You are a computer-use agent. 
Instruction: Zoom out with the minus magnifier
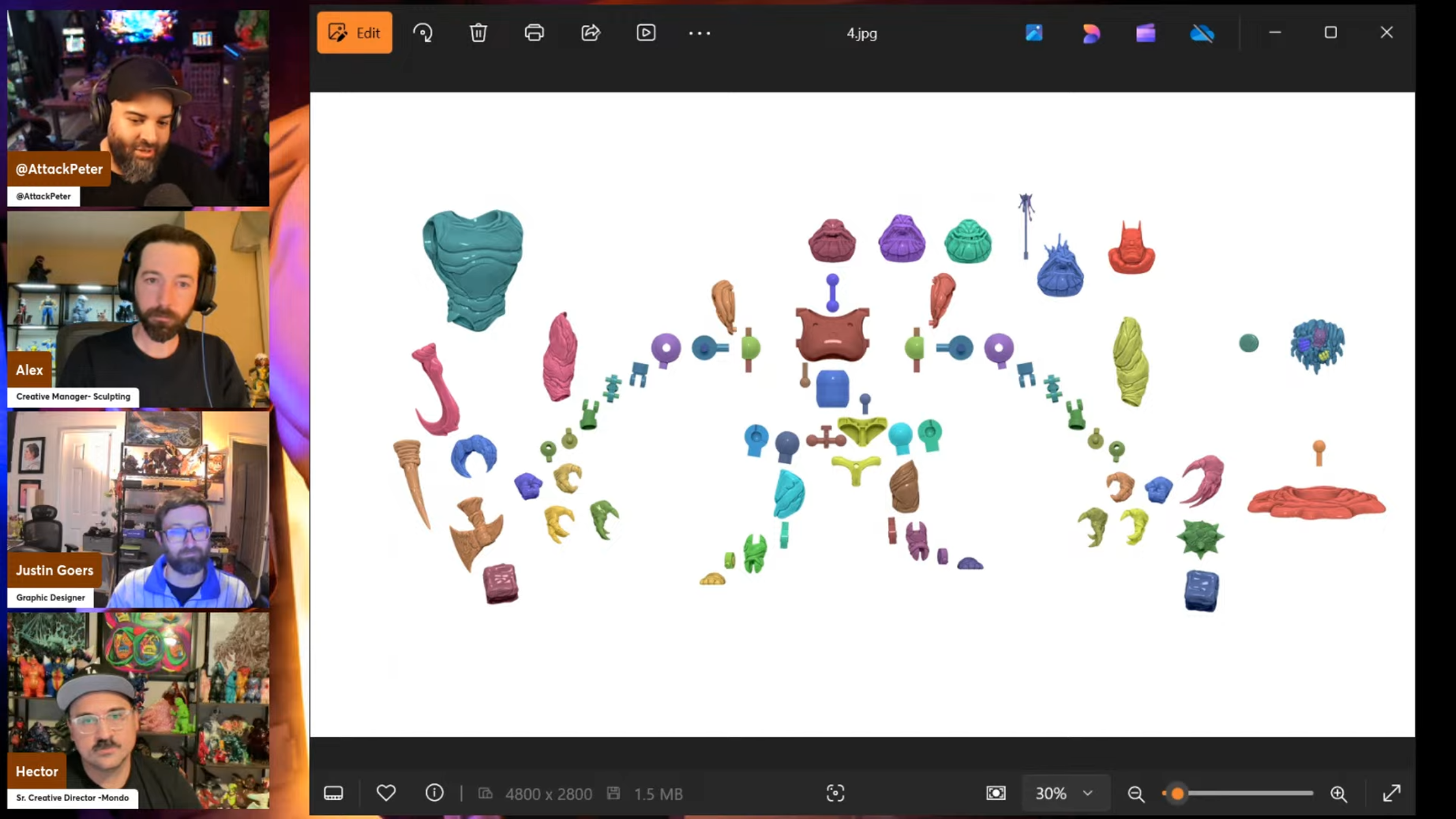tap(1136, 794)
